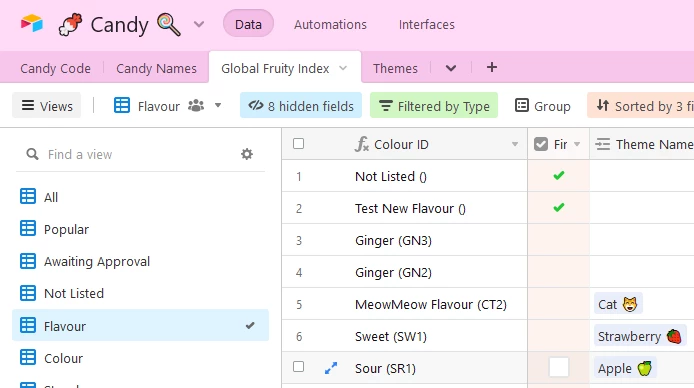Viewport: 694px width, 388px height.
Task: Click the add table plus icon
Action: 491,68
